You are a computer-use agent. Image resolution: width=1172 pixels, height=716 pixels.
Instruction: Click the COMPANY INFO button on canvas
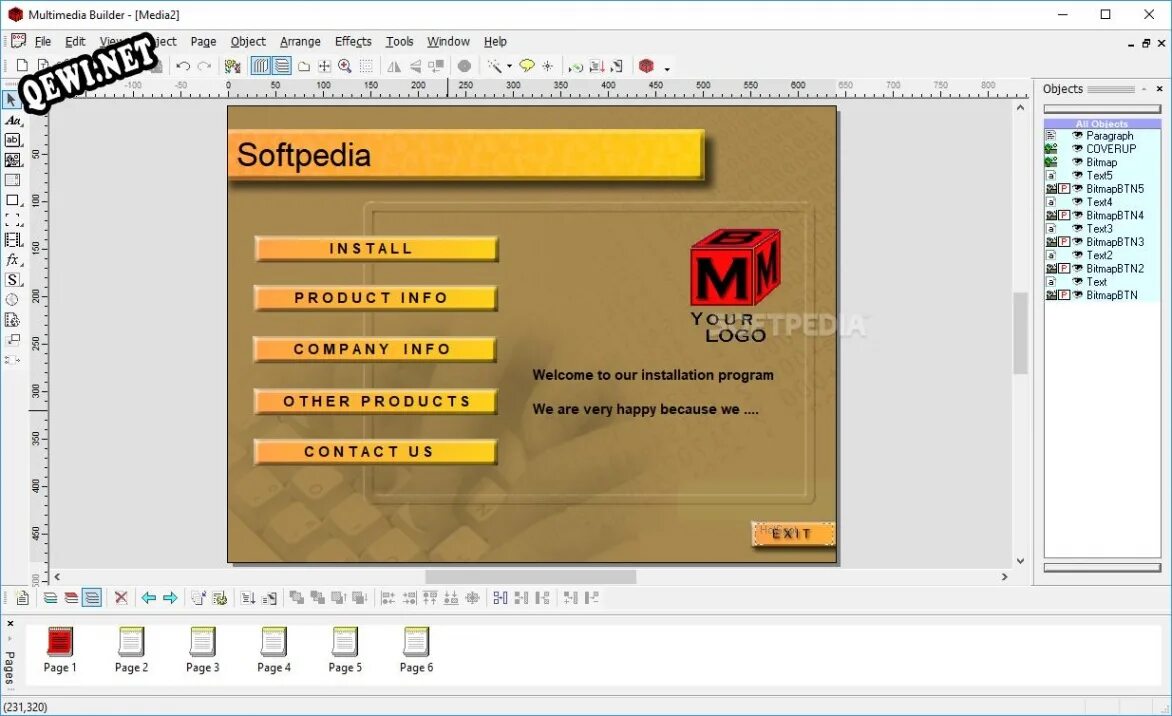(374, 349)
